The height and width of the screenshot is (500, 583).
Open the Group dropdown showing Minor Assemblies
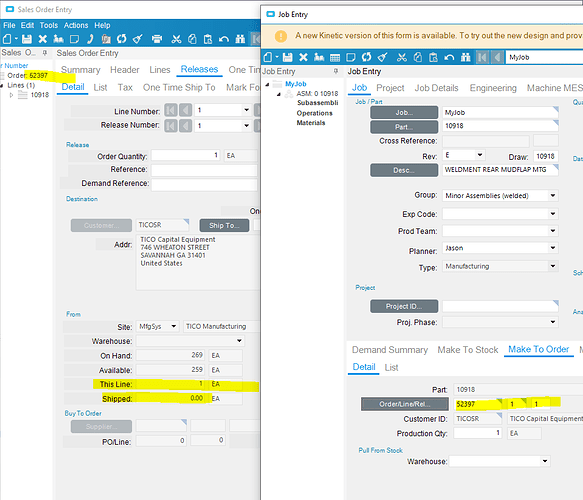coord(553,196)
